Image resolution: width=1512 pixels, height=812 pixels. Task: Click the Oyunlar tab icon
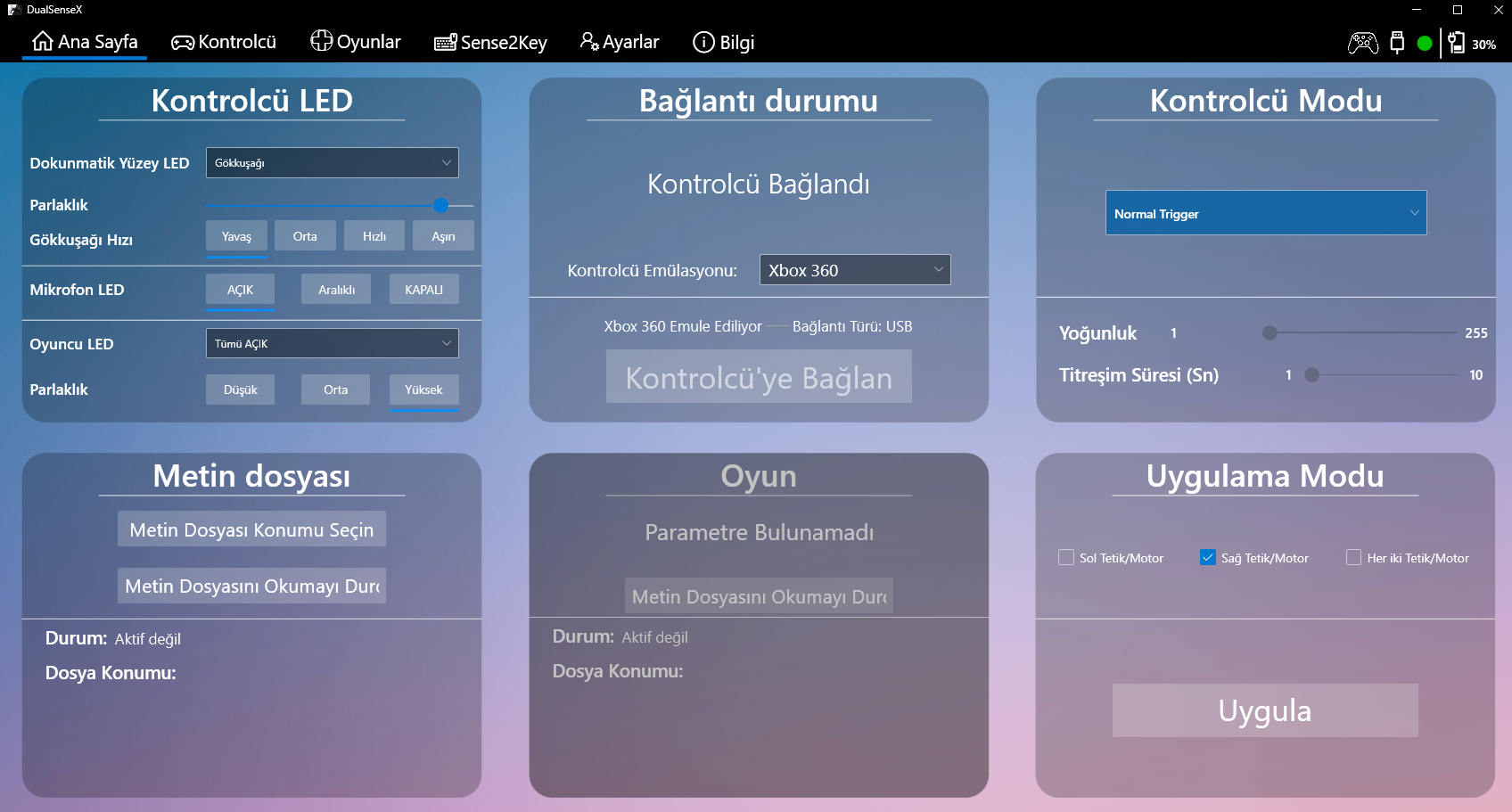pyautogui.click(x=321, y=41)
